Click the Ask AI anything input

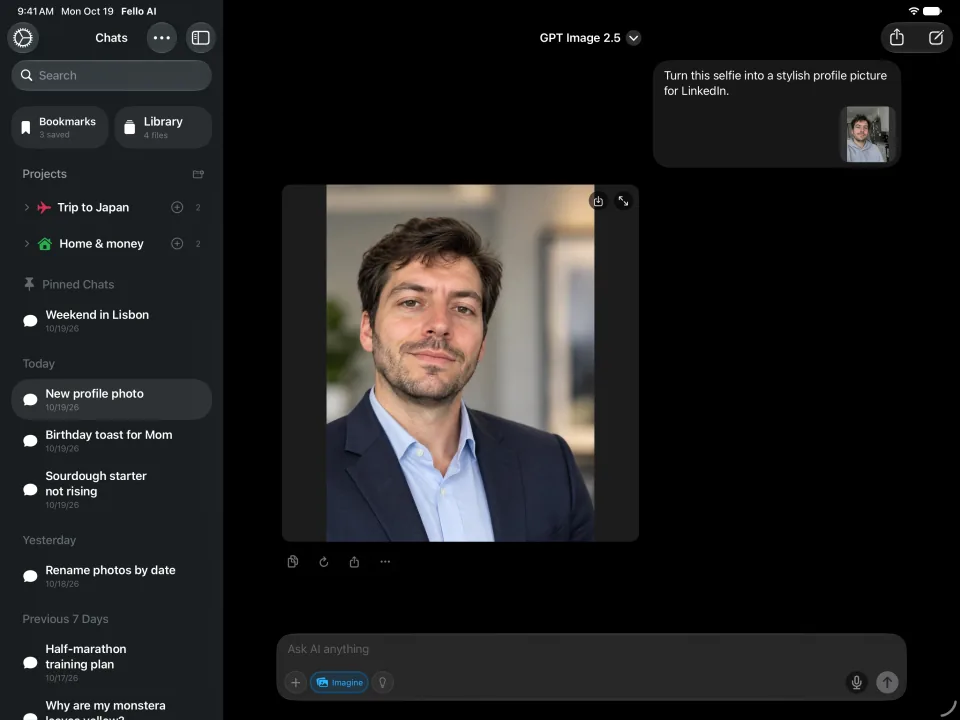[591, 649]
